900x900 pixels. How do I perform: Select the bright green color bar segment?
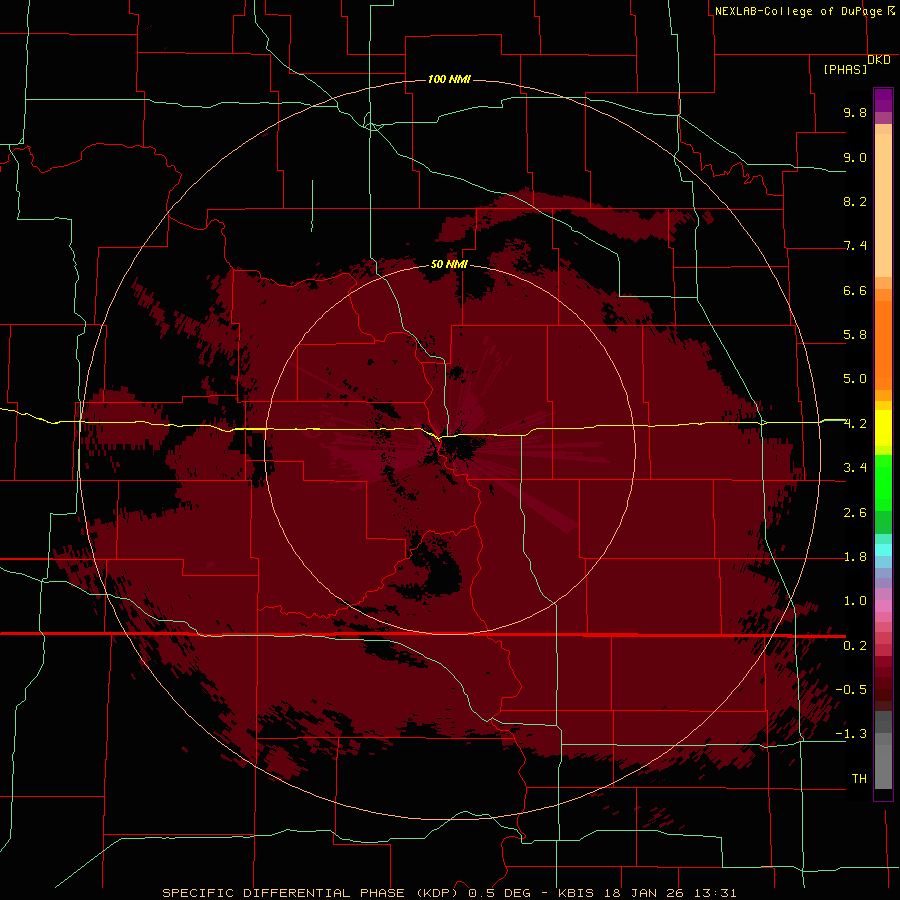883,482
